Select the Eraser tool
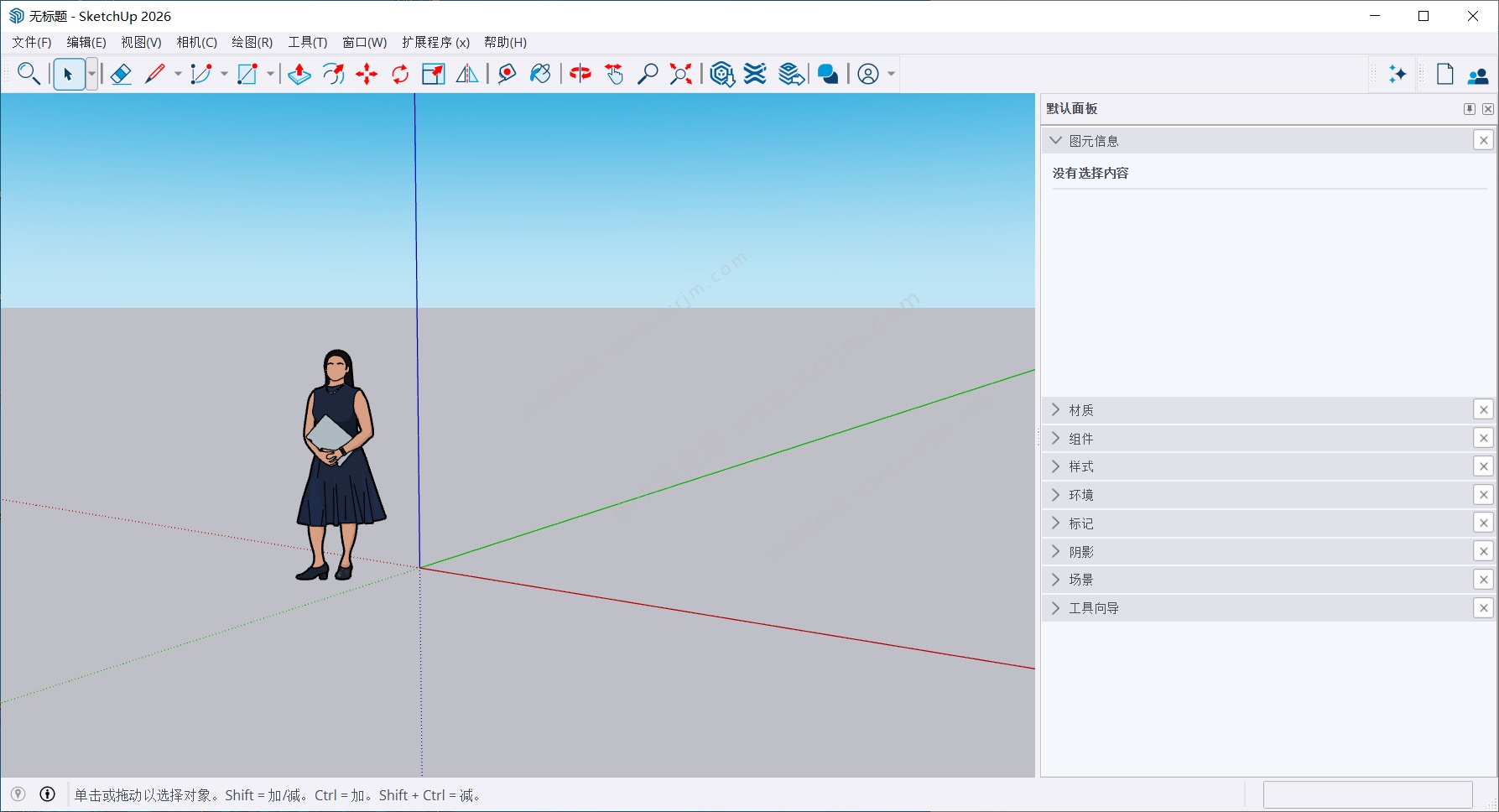This screenshot has width=1499, height=812. coord(120,74)
